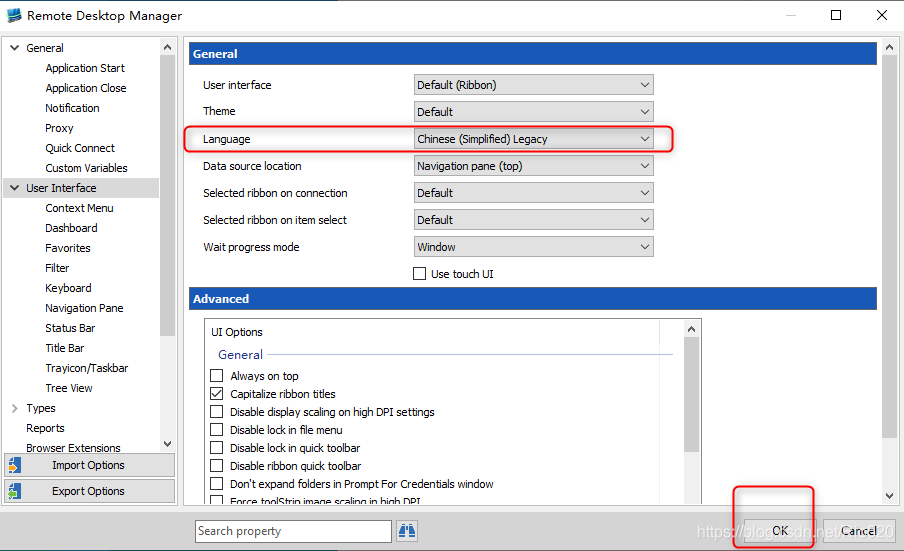
Task: Click the Export Options arrow icon
Action: [x=14, y=491]
